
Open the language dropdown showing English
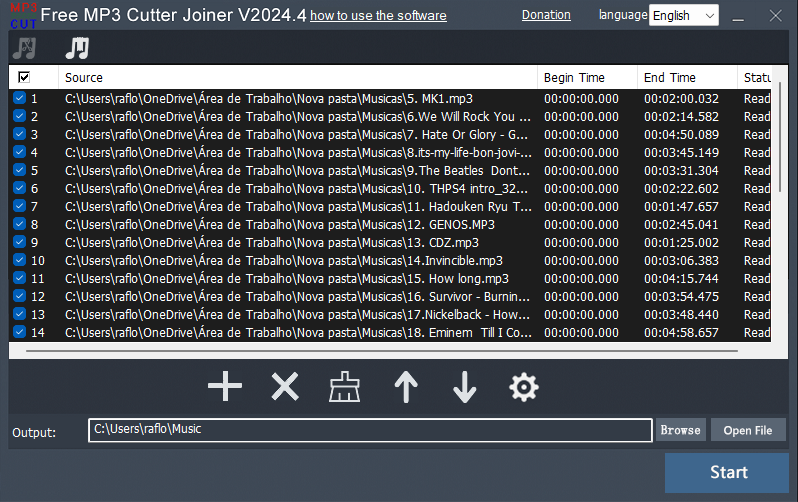coord(684,15)
